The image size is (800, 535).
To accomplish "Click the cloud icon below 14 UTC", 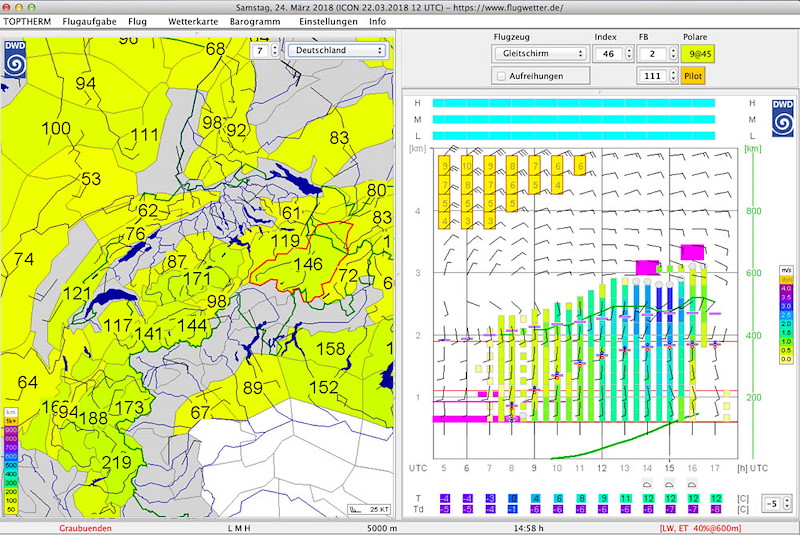I will pos(647,483).
